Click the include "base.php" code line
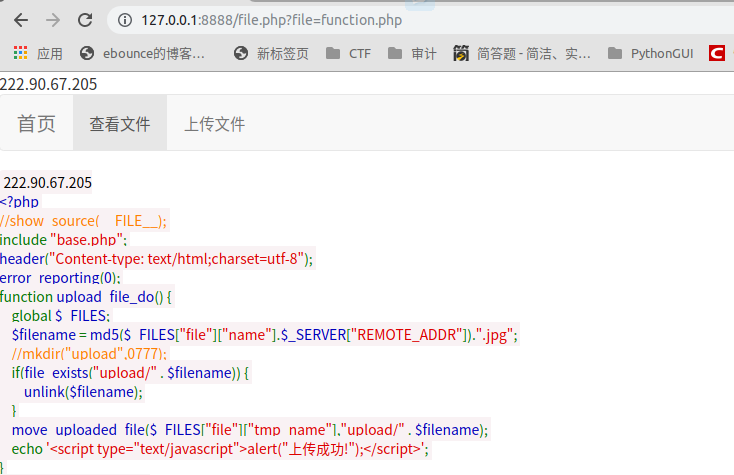 click(64, 239)
